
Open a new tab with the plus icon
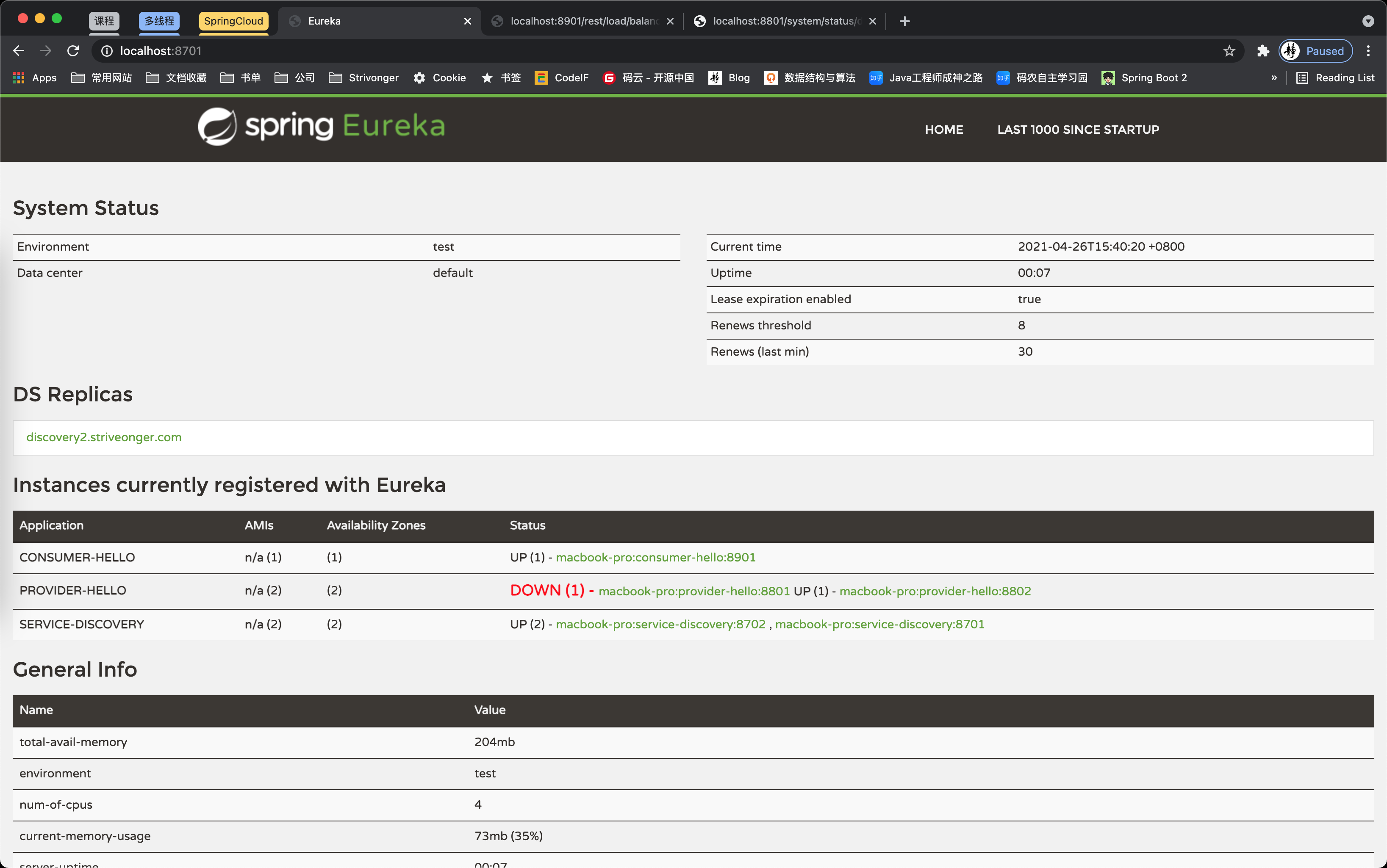(x=904, y=21)
